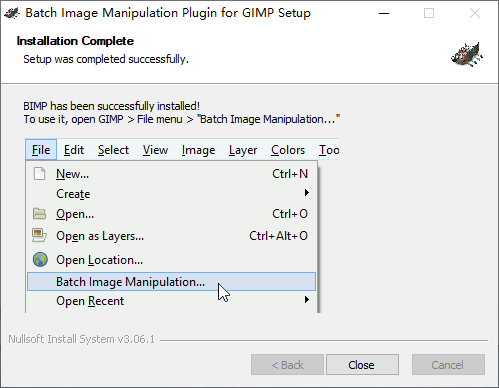The image size is (499, 388).
Task: Close the setup window with the X
Action: point(475,13)
